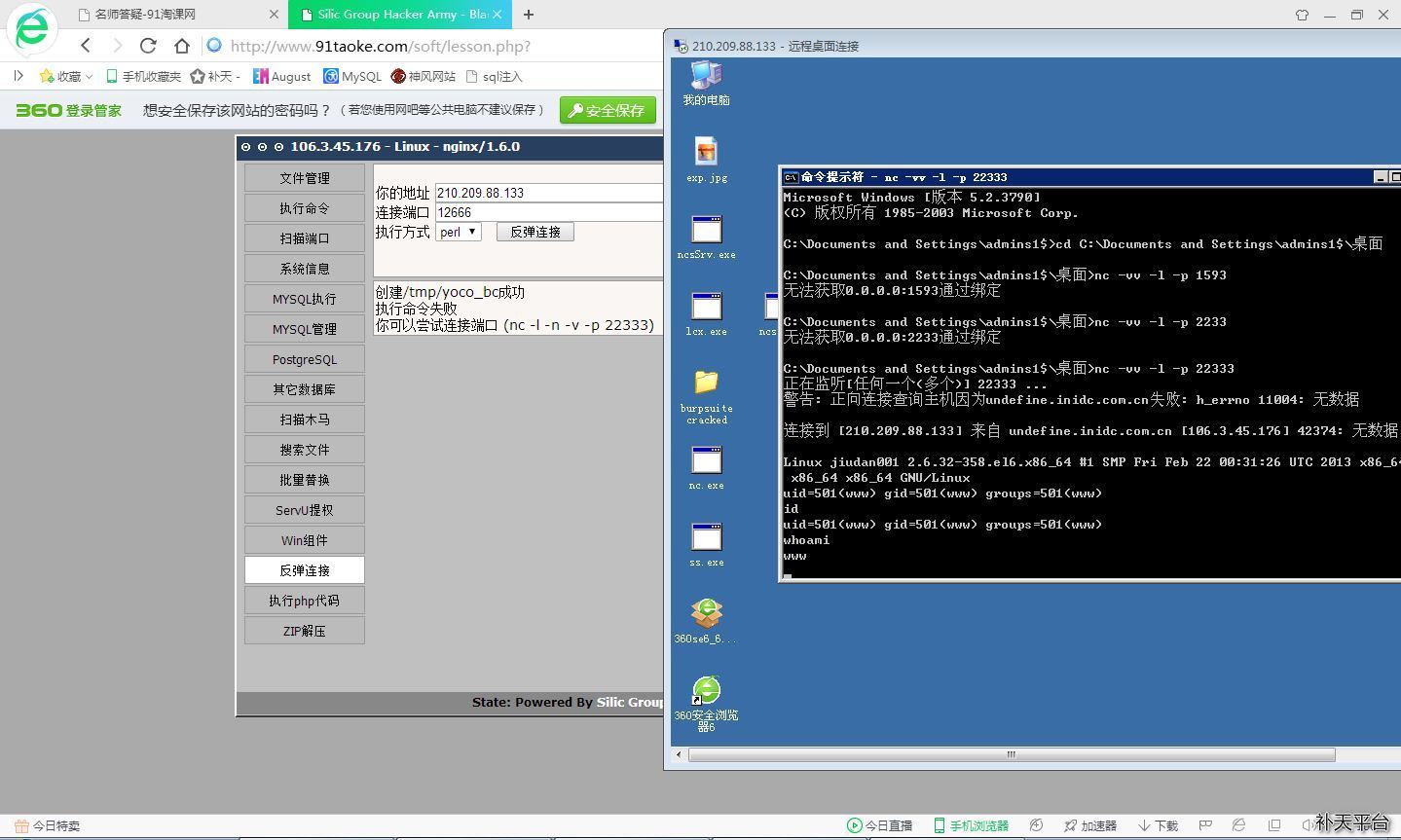This screenshot has height=840, width=1401.
Task: Click the 反弹连接 submit button
Action: click(x=535, y=232)
